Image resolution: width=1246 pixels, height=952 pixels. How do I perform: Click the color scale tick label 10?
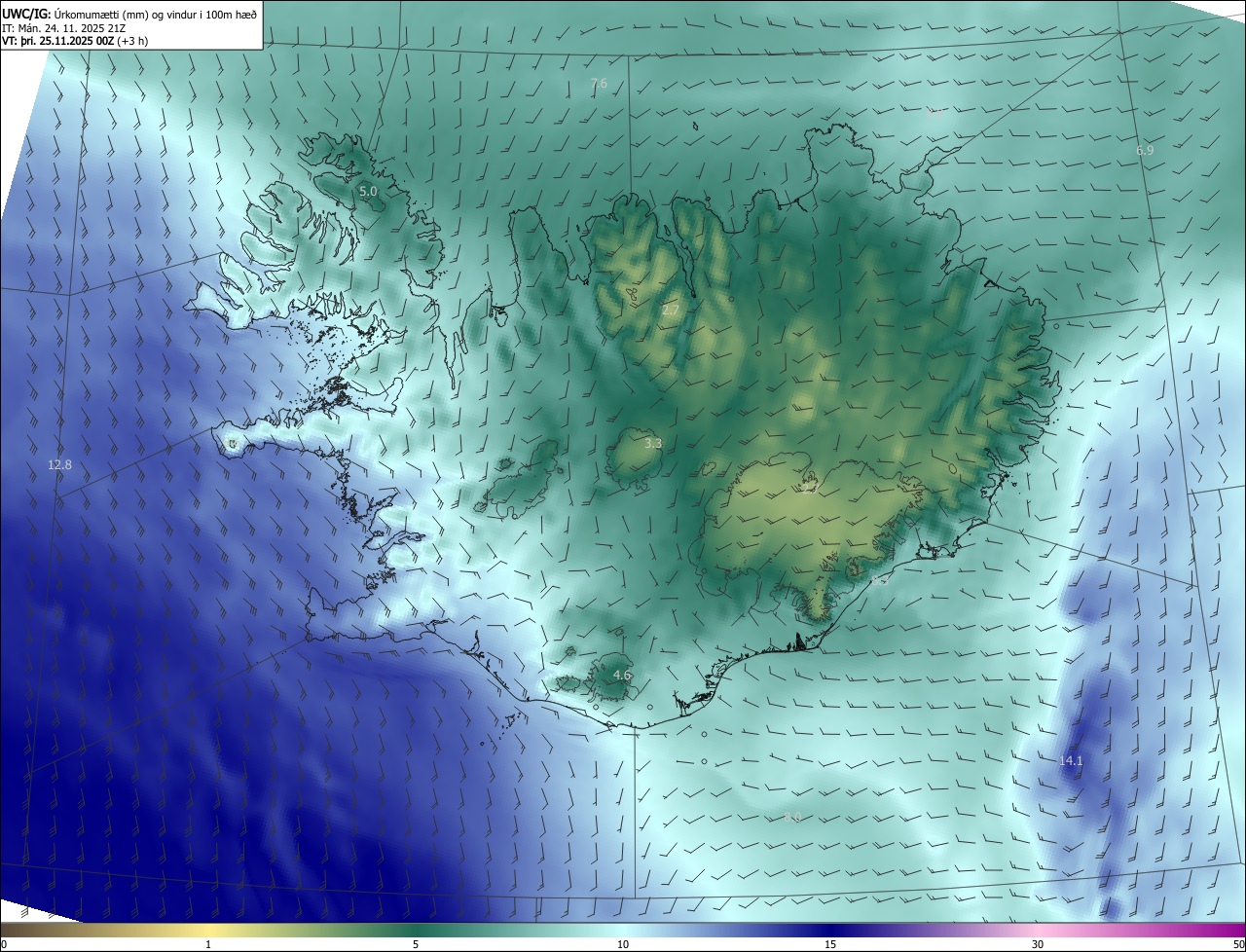coord(623,944)
